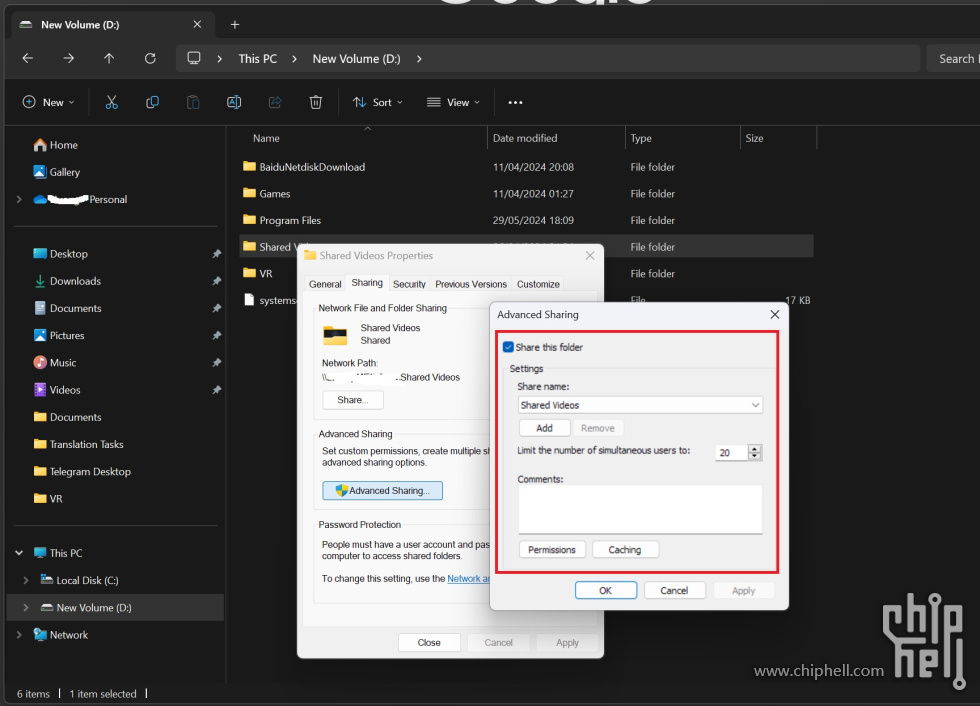
Task: Refresh the New Volume (D:) folder view
Action: [x=150, y=58]
